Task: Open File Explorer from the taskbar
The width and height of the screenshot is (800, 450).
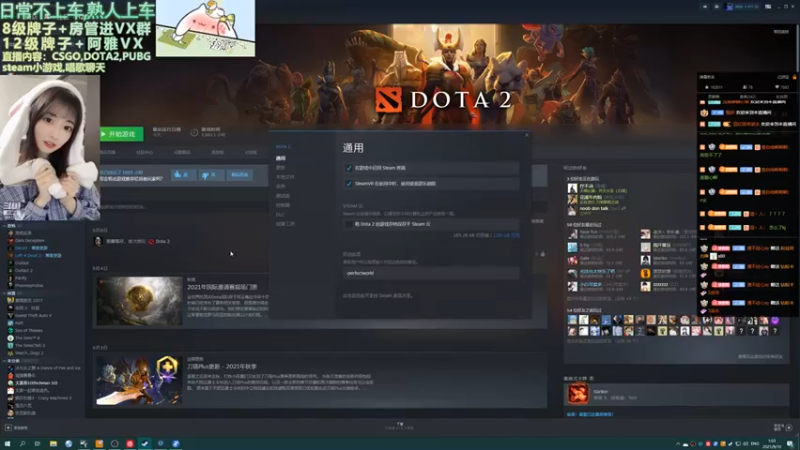Action: click(x=53, y=444)
